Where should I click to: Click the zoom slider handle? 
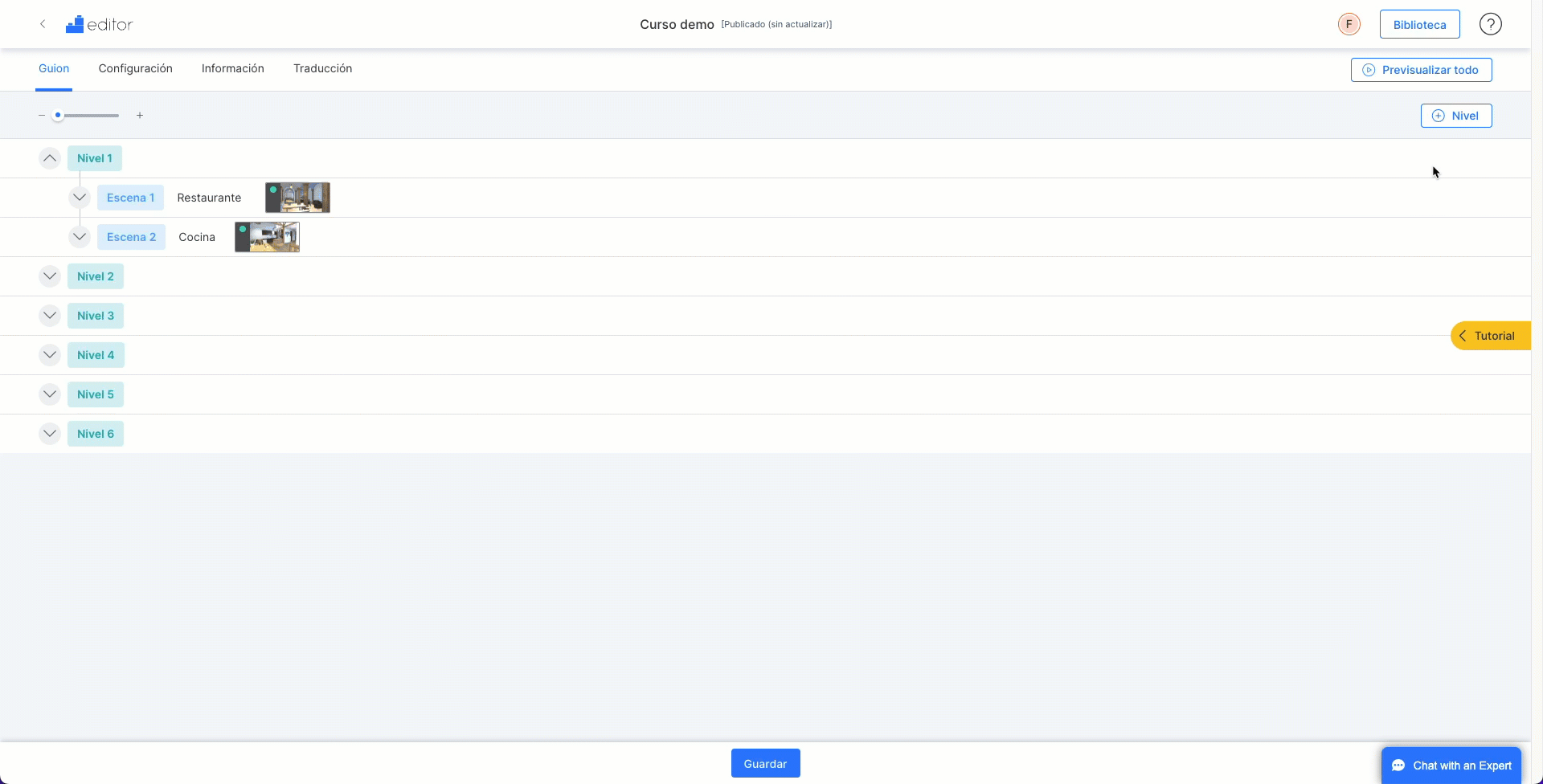point(58,116)
